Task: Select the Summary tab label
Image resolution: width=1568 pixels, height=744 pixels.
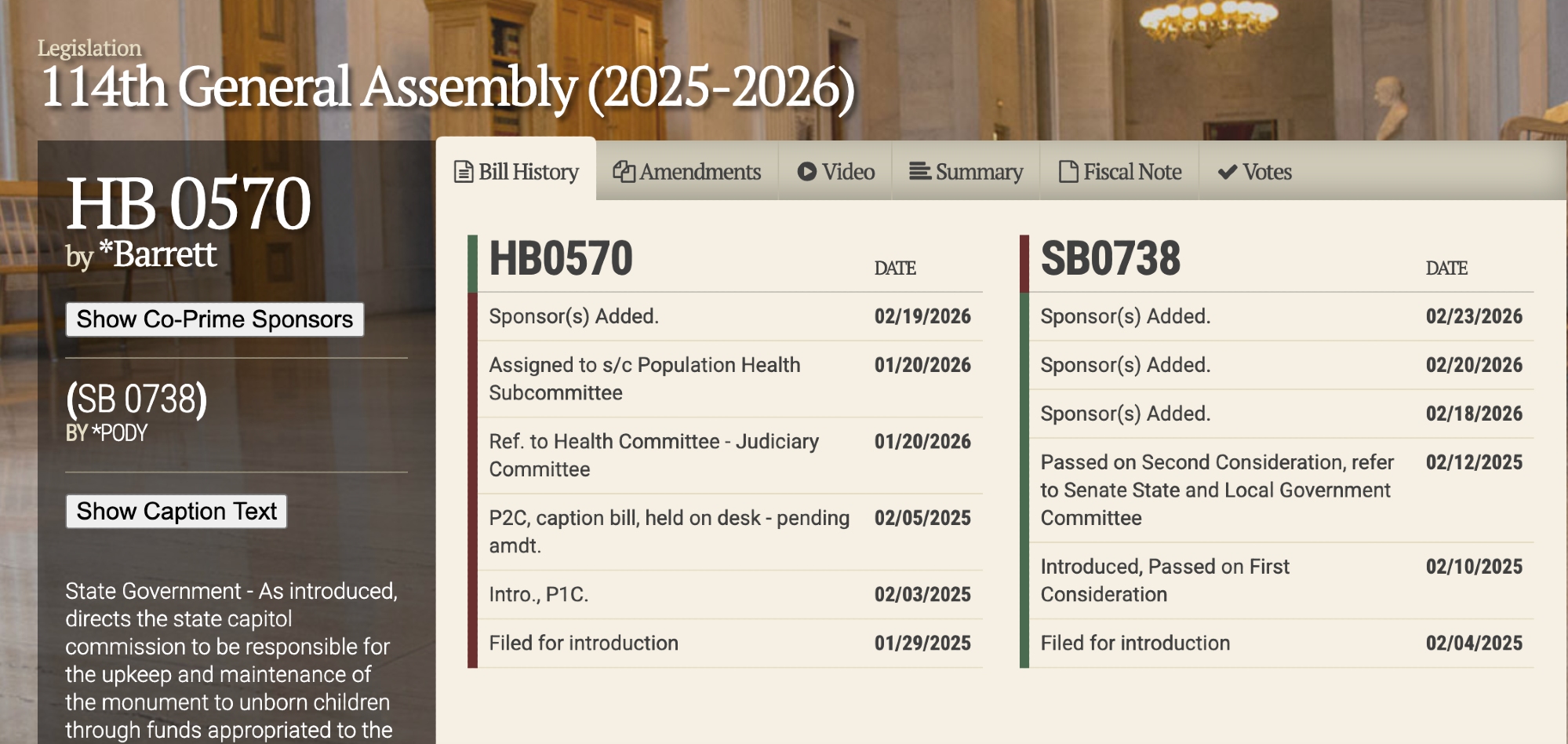Action: click(979, 172)
